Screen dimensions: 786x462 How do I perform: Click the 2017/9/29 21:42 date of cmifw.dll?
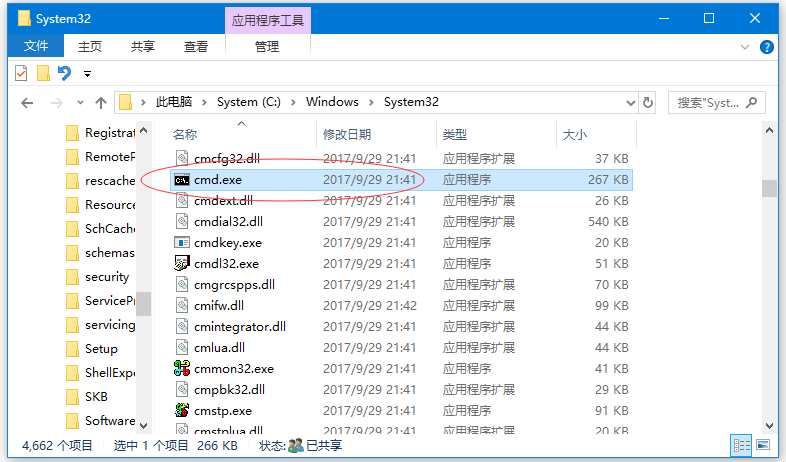[x=369, y=306]
